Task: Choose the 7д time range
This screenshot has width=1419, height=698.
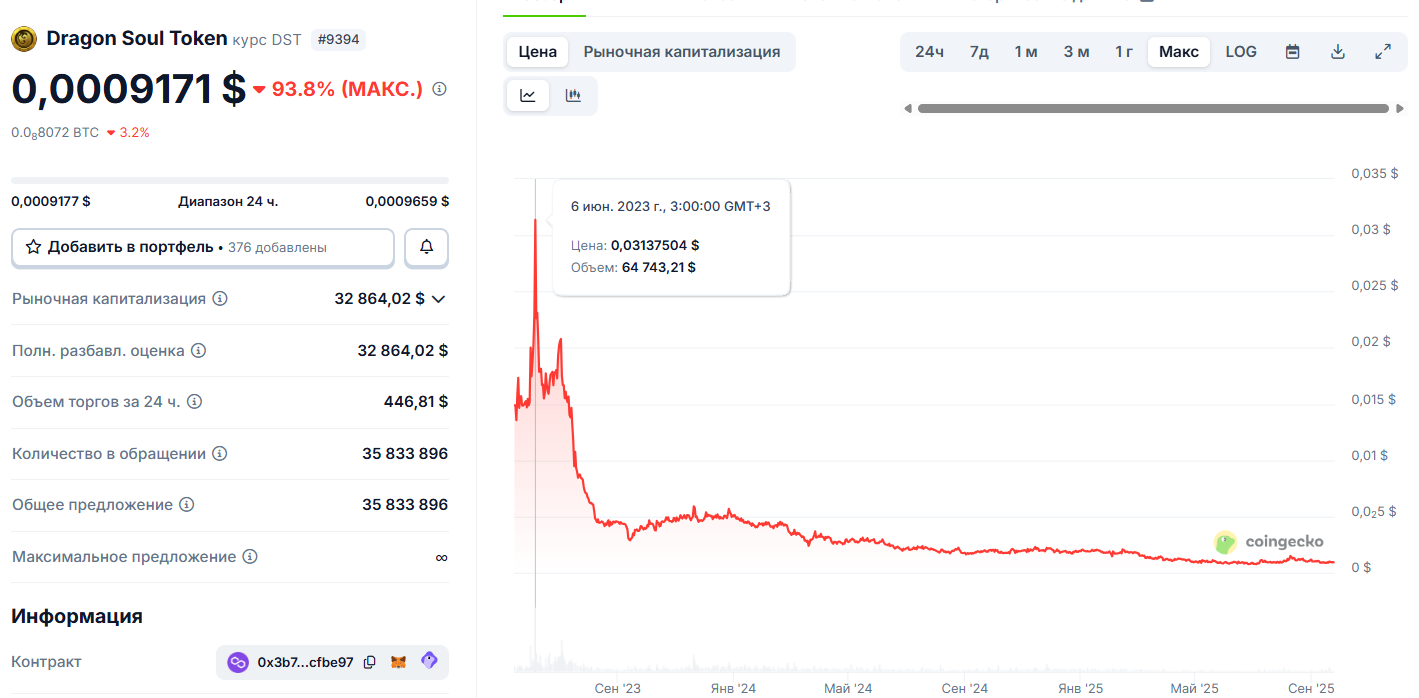Action: pos(978,52)
